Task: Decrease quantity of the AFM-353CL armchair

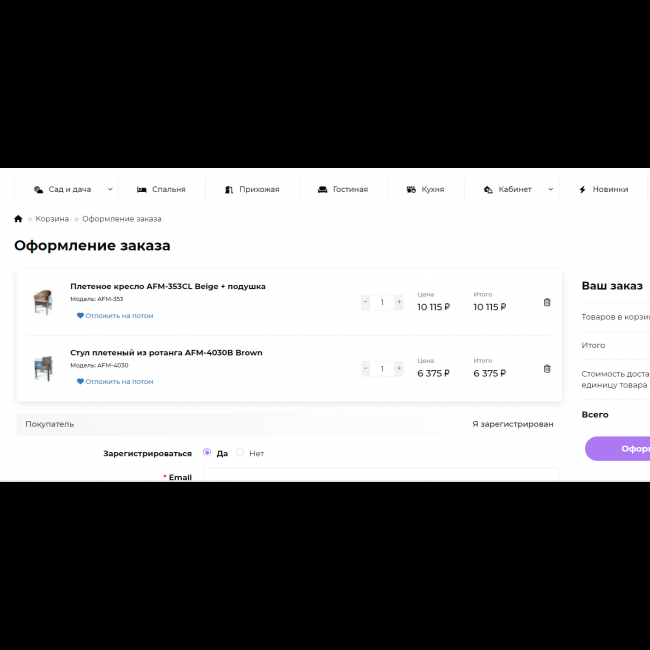Action: (x=365, y=302)
